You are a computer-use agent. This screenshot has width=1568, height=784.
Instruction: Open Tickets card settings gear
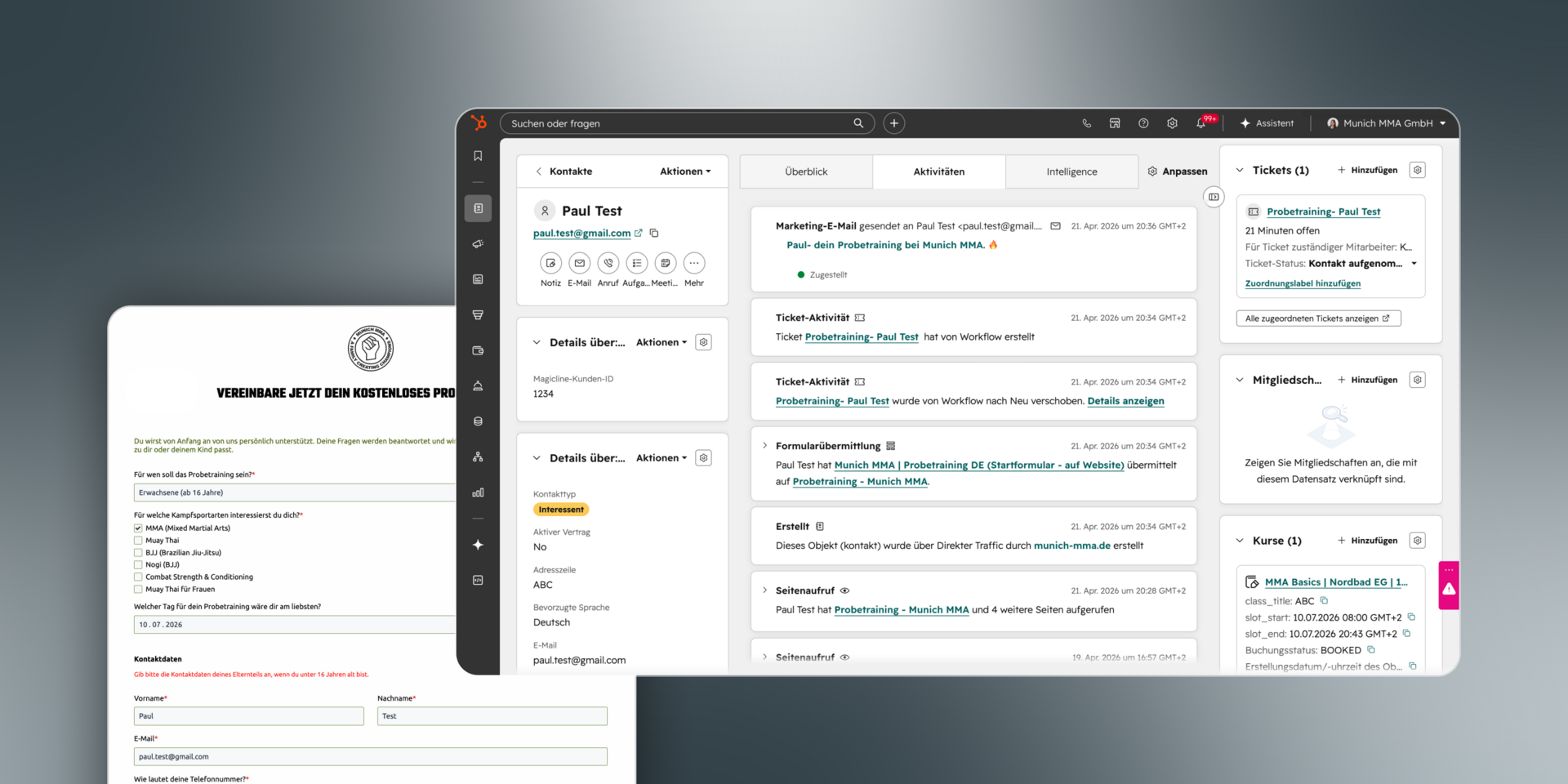point(1418,170)
